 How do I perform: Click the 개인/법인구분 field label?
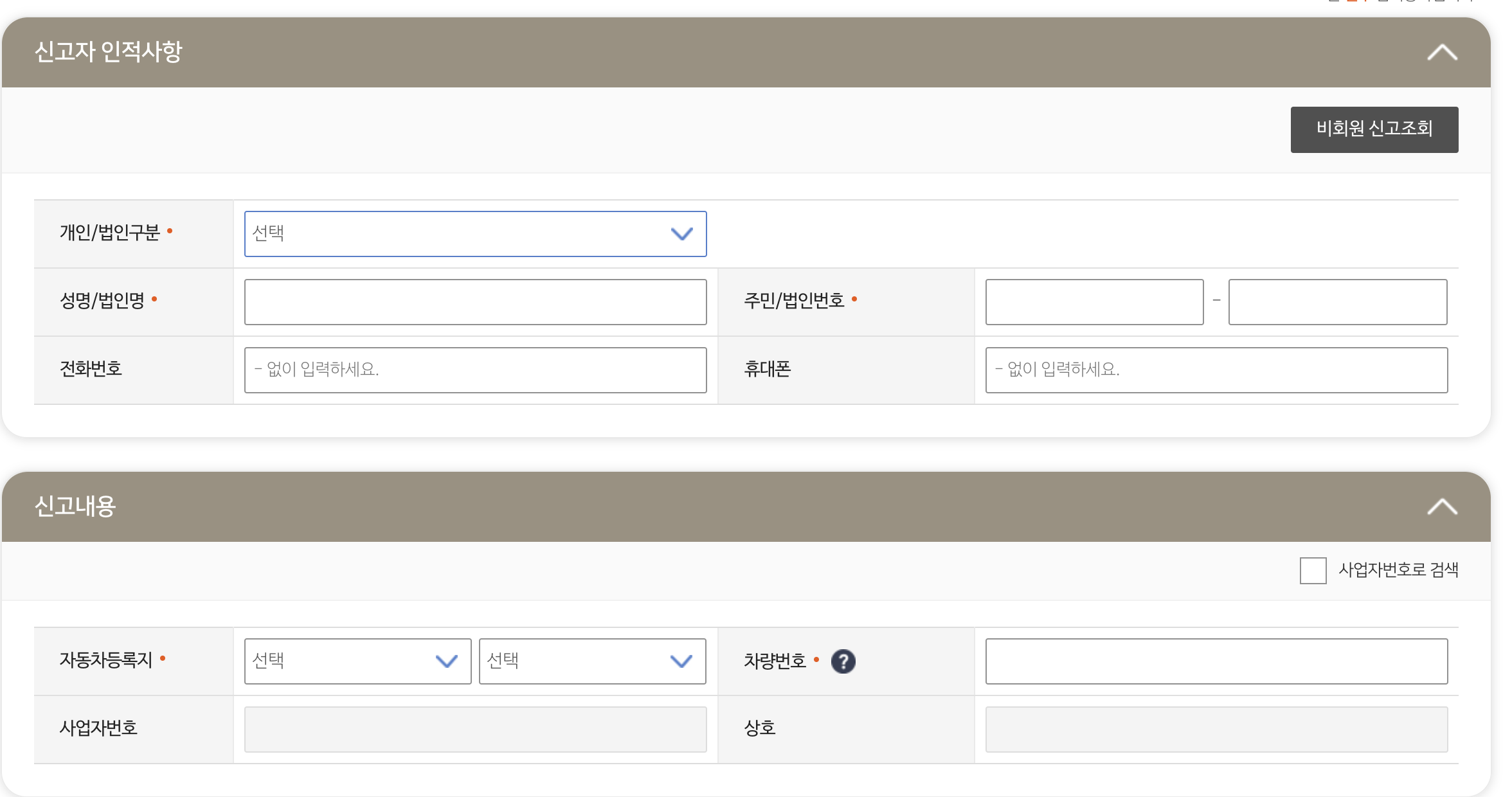click(x=110, y=233)
